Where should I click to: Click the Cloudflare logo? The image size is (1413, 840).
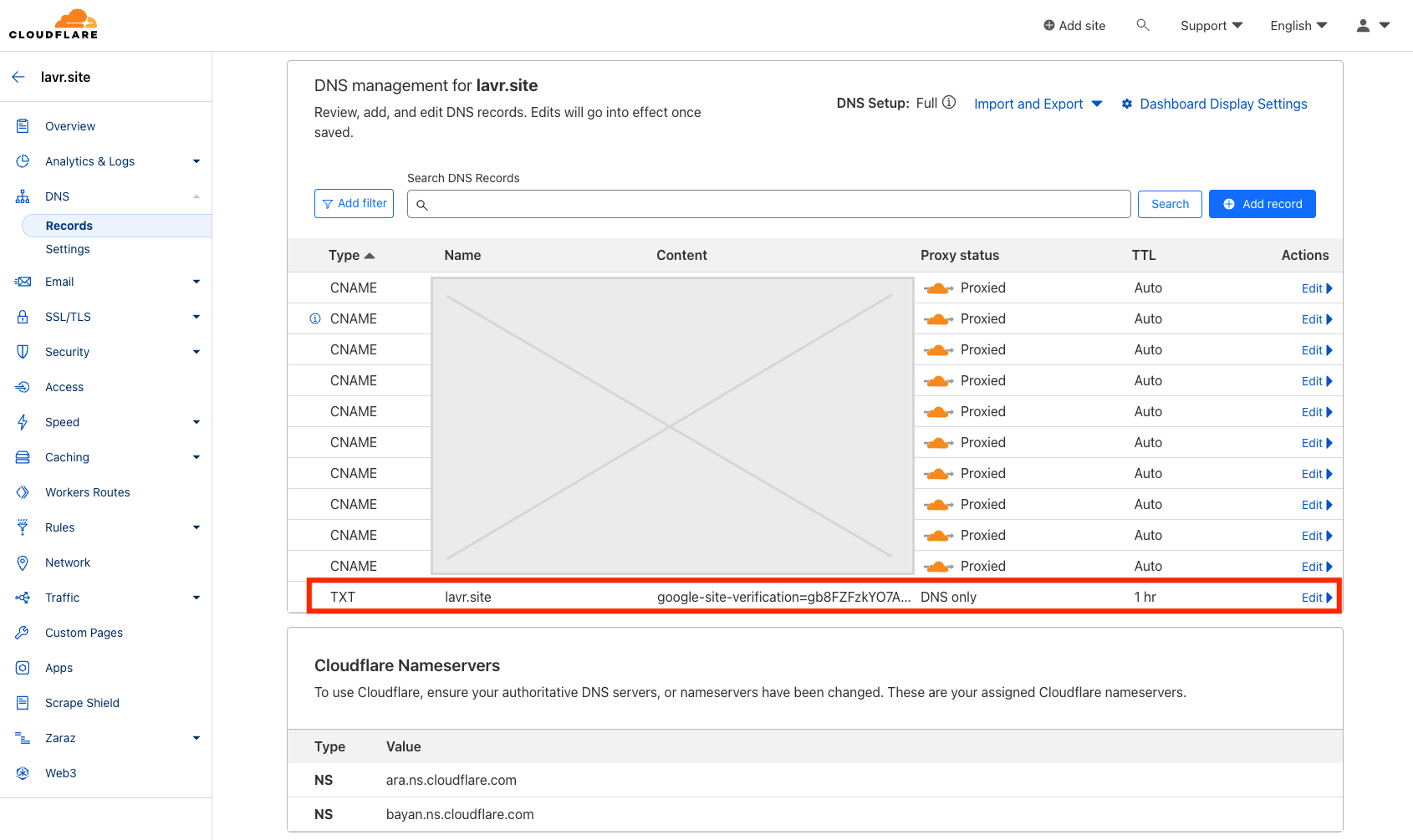pyautogui.click(x=54, y=24)
